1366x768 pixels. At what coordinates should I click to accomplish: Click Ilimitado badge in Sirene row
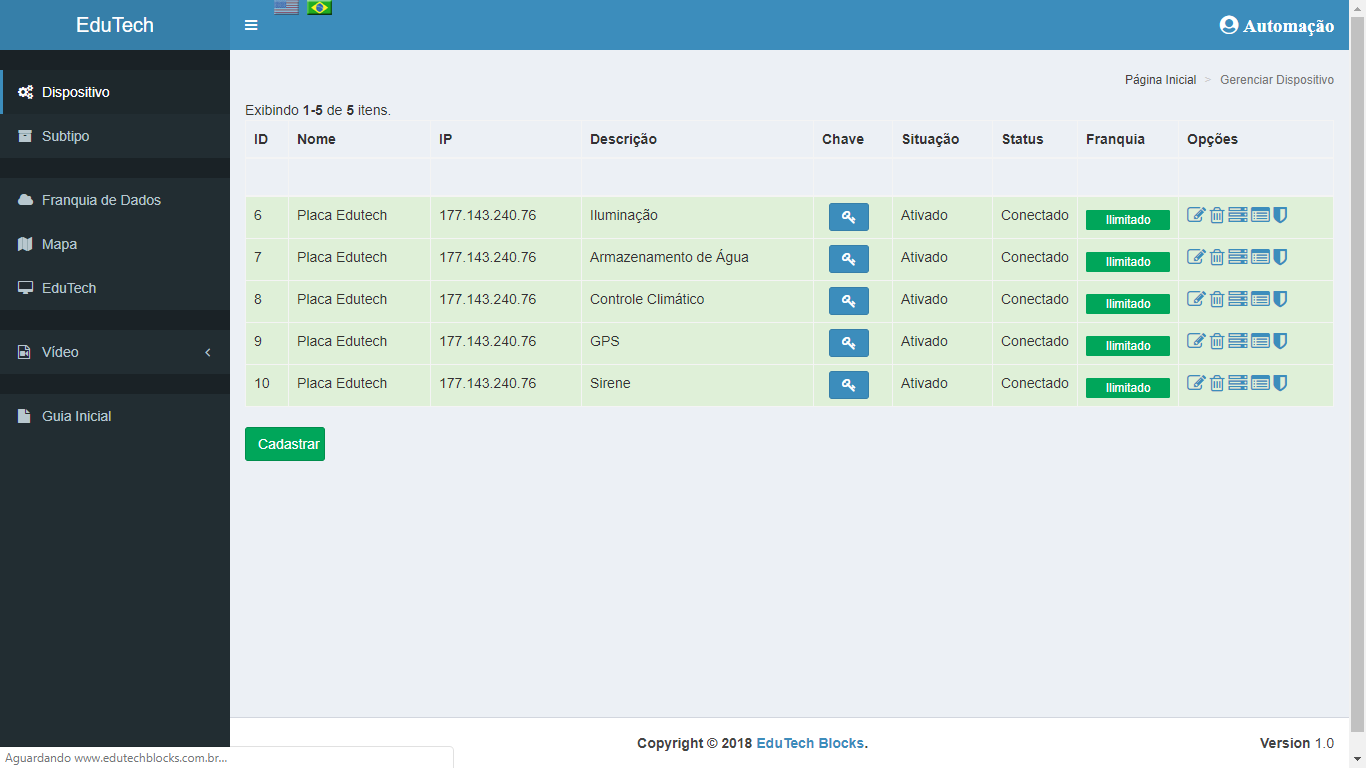[1128, 388]
